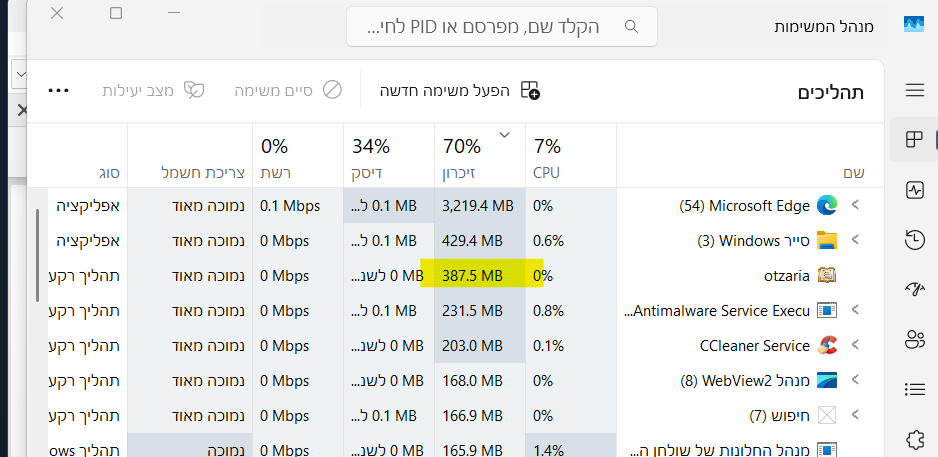
Task: Open App history from the sidebar
Action: pos(914,240)
